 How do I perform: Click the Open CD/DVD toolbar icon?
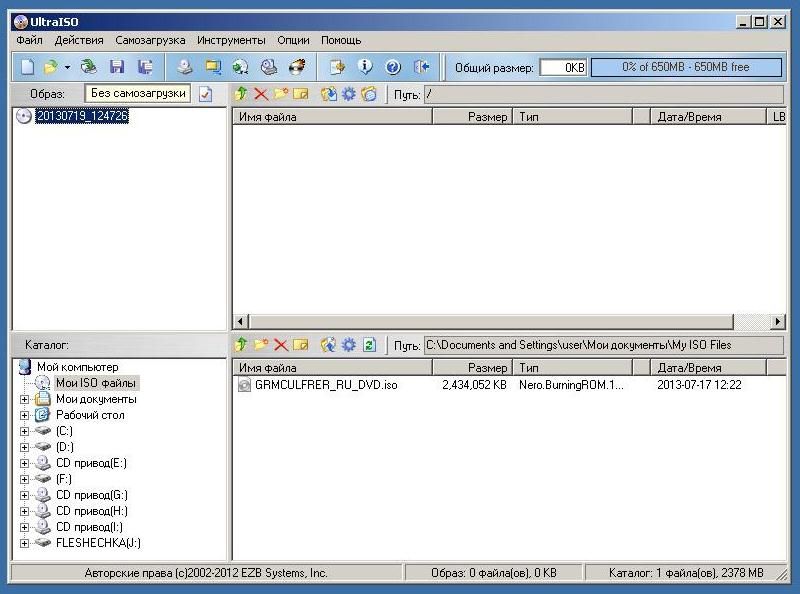89,67
